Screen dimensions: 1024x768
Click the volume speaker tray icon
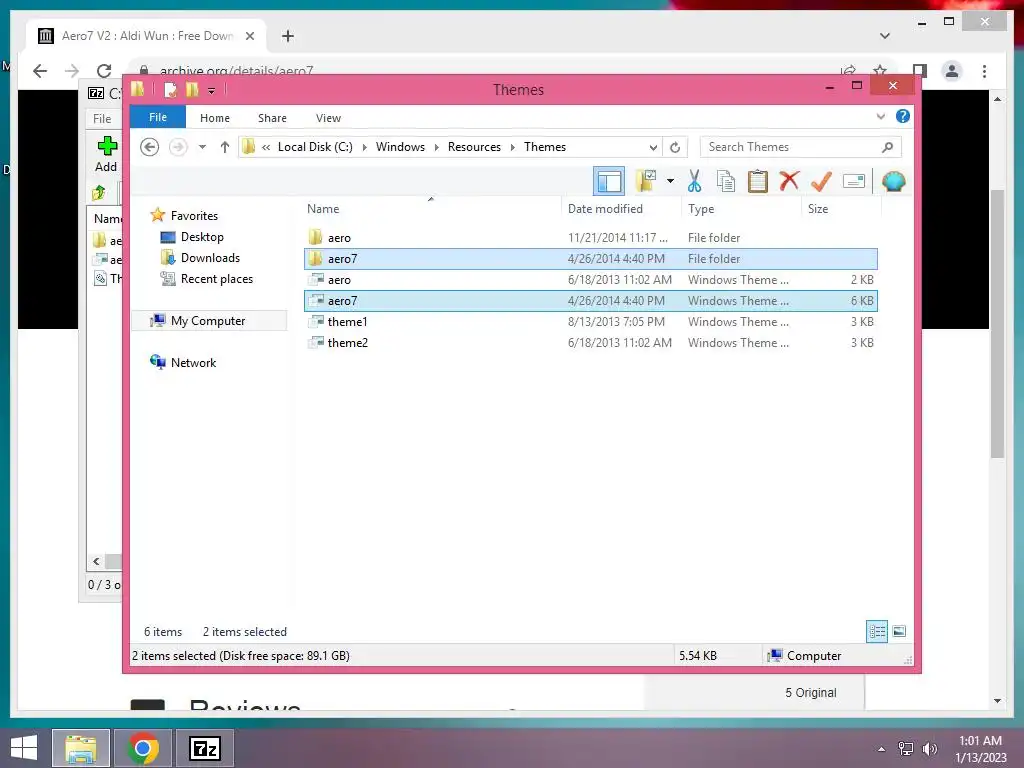click(x=929, y=749)
